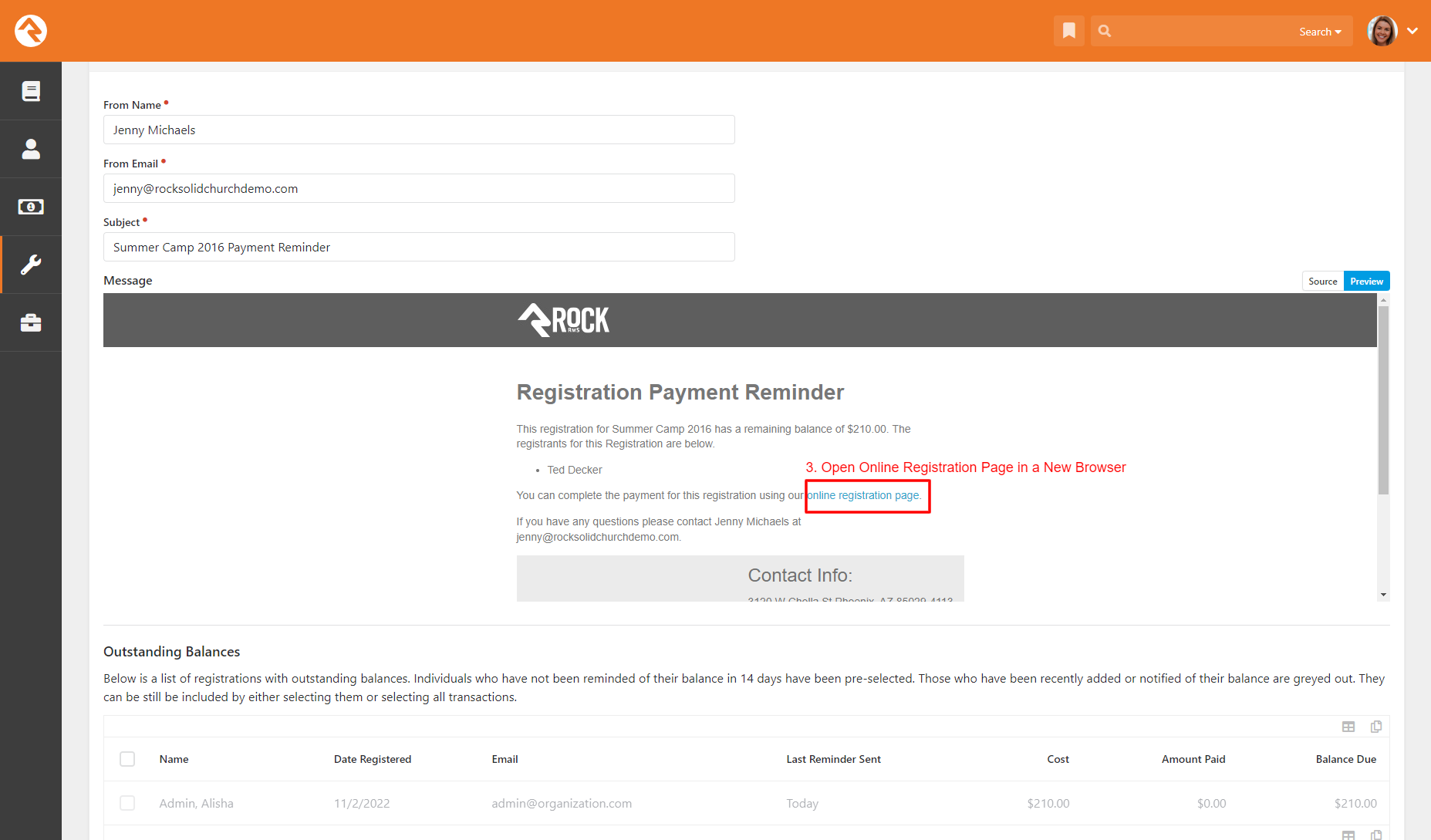Click the magnifying glass search icon
This screenshot has height=840, width=1431.
pos(1104,31)
